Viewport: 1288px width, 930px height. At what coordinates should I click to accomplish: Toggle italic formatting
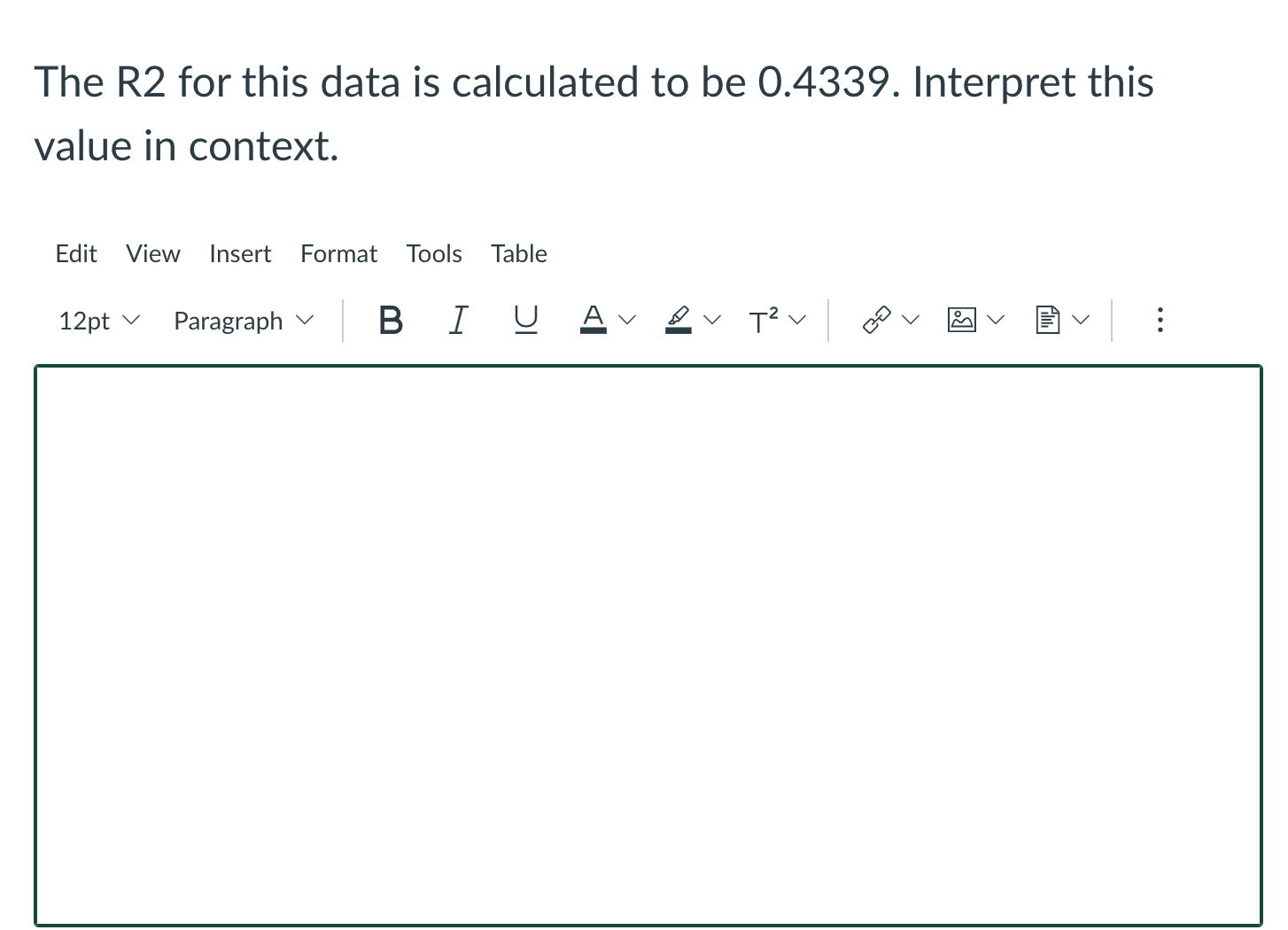[x=458, y=321]
